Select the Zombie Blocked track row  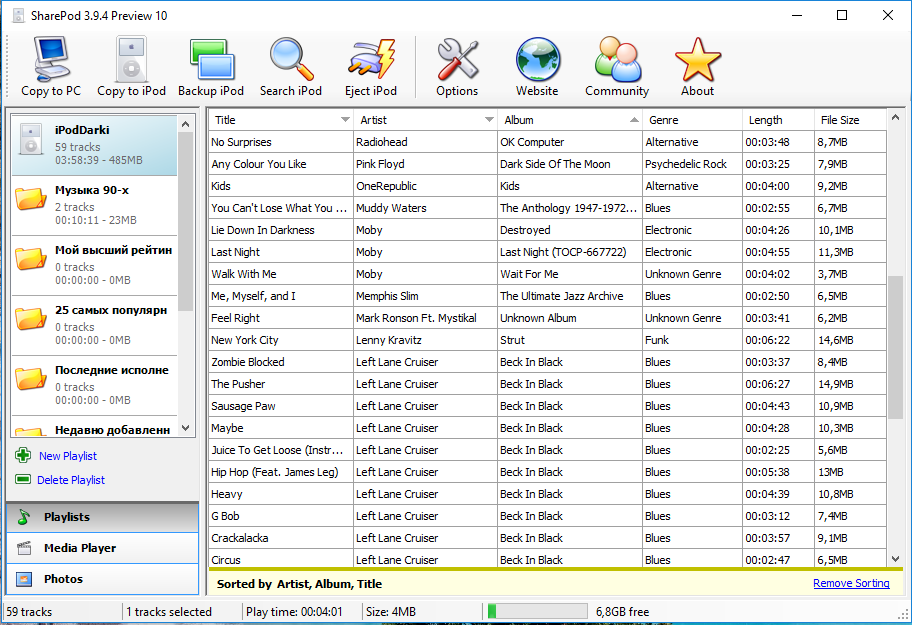280,362
